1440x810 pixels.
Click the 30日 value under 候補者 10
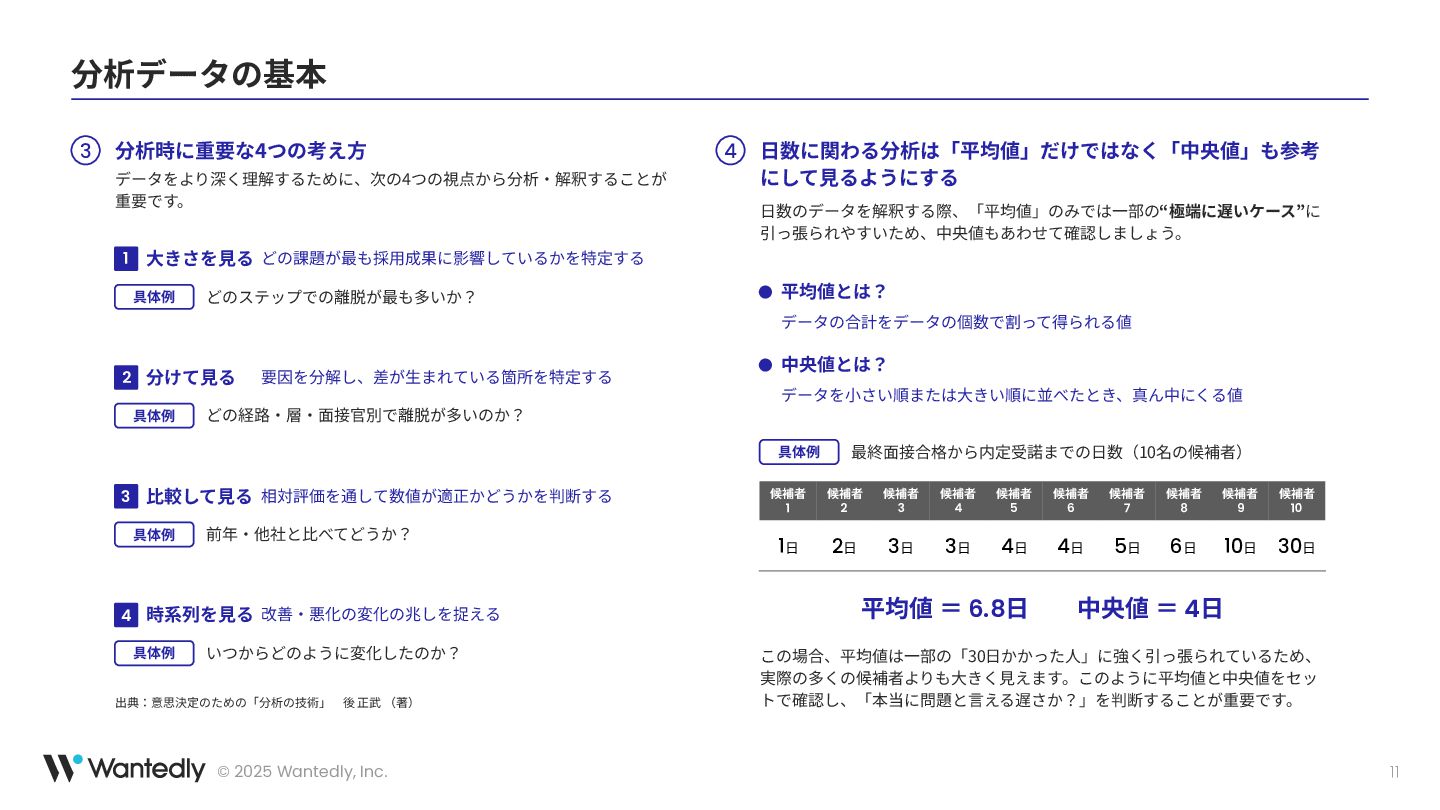(1297, 547)
